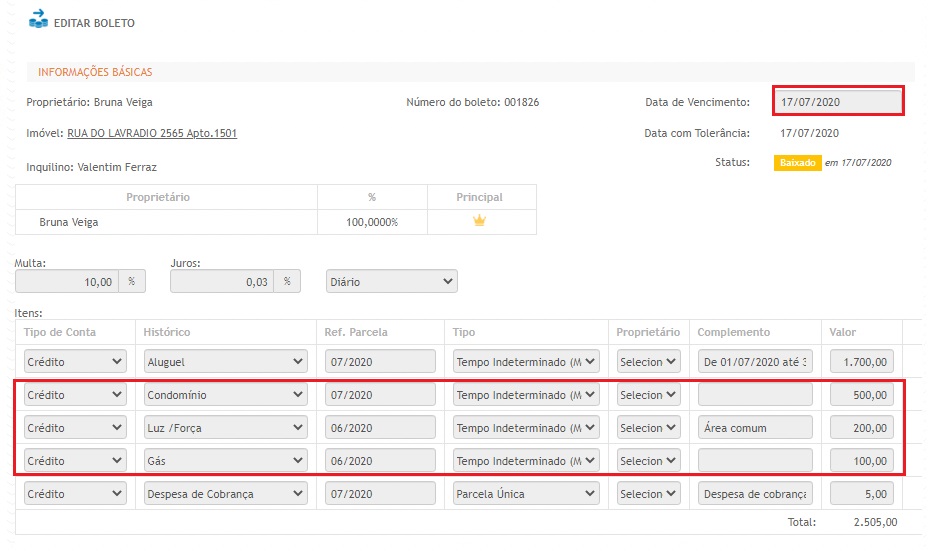Open the Gás histórico dropdown

coord(225,461)
